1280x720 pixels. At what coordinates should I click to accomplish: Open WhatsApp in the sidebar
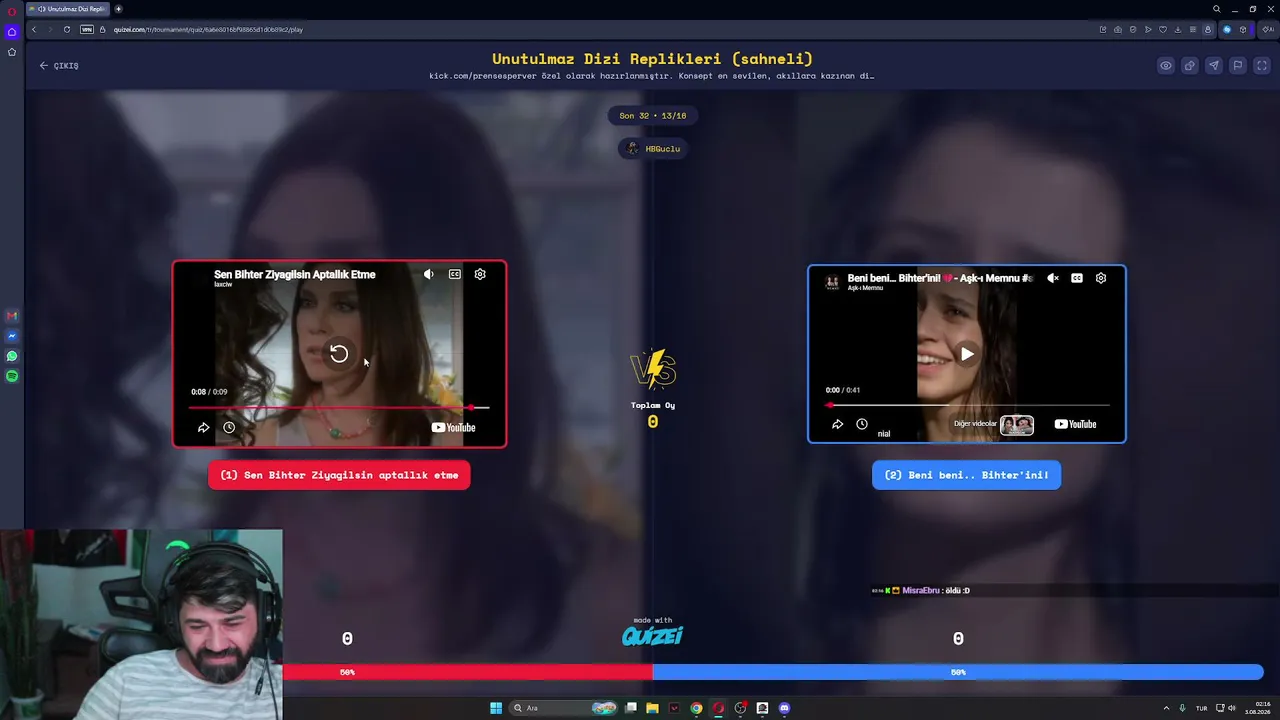coord(12,356)
